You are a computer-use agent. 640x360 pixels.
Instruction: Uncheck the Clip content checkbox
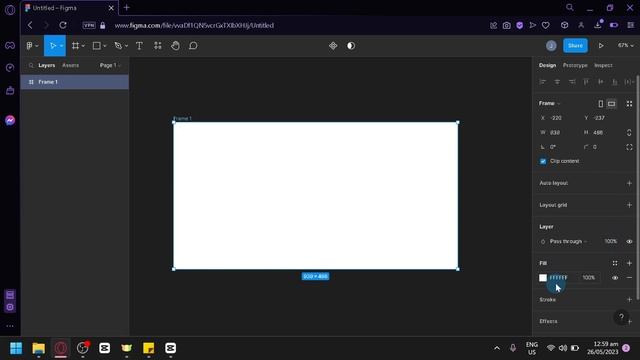pos(543,161)
